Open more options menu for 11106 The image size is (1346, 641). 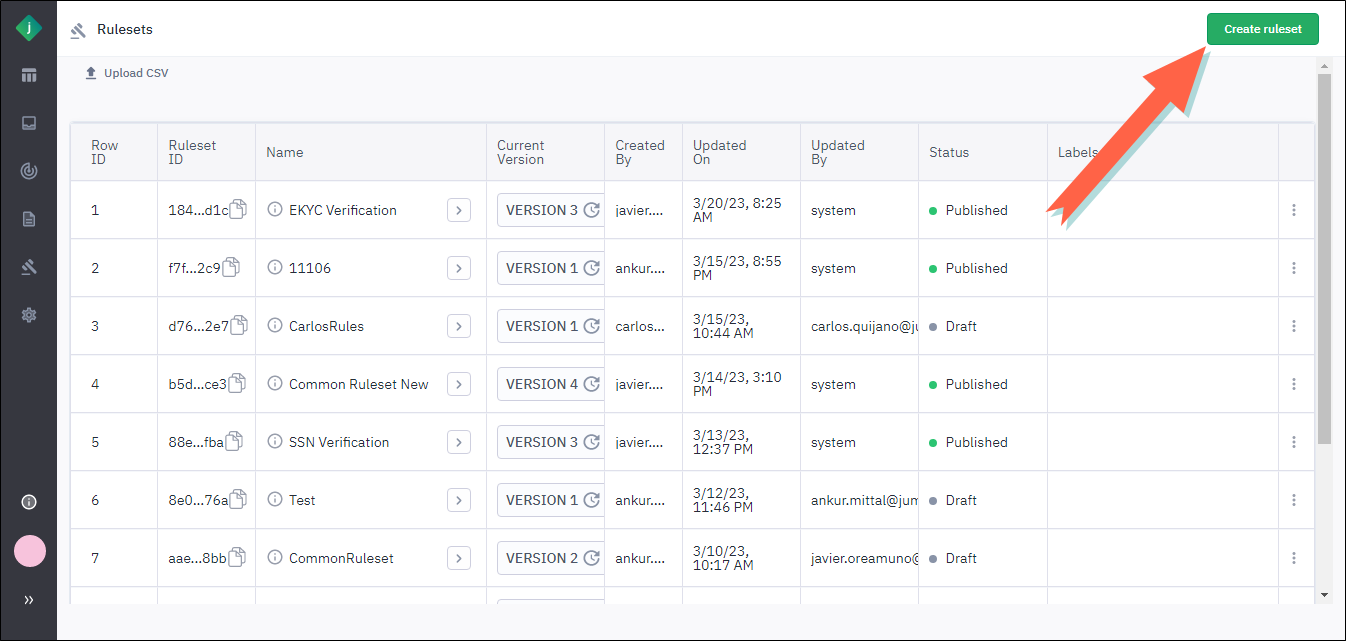coord(1294,268)
